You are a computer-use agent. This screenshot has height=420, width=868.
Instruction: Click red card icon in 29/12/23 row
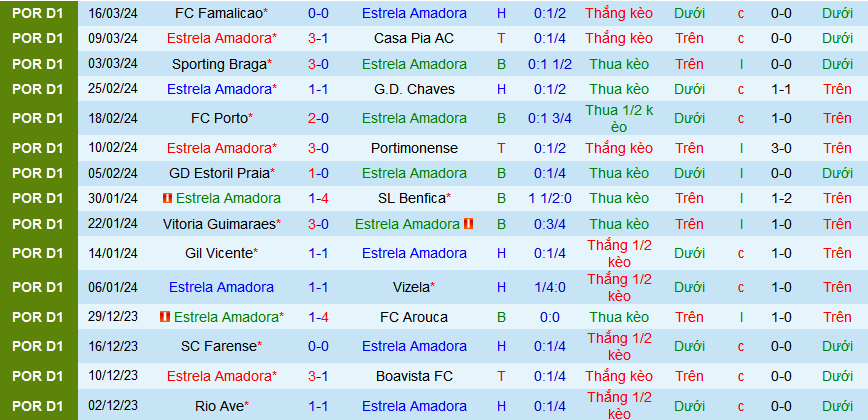pyautogui.click(x=165, y=317)
